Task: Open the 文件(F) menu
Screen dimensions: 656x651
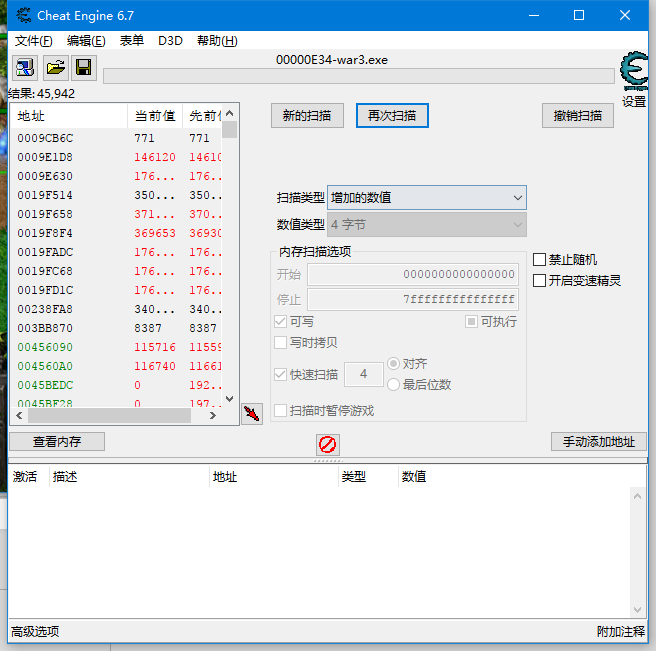Action: pyautogui.click(x=33, y=41)
